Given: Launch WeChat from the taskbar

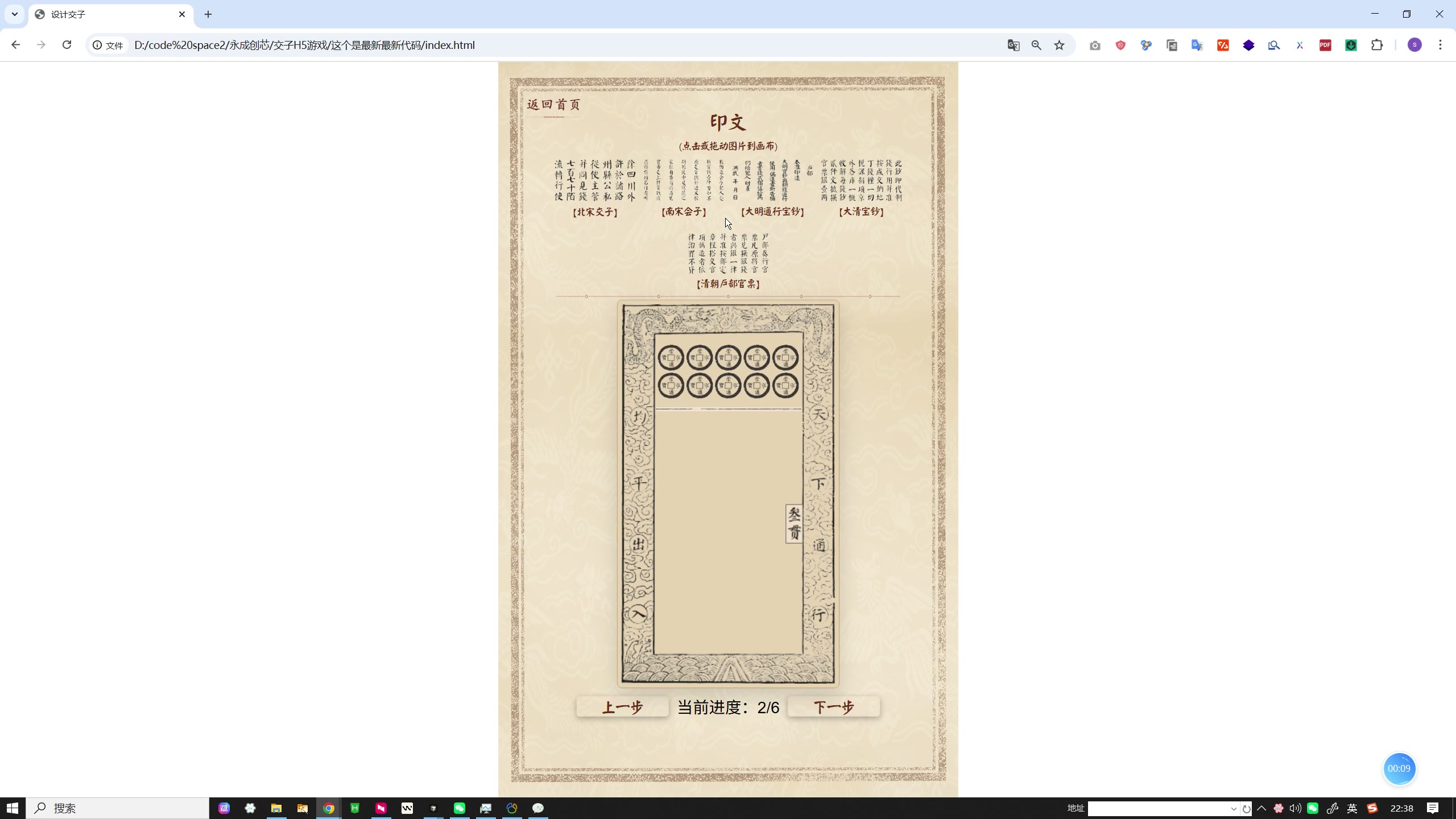Looking at the screenshot, I should 459,808.
